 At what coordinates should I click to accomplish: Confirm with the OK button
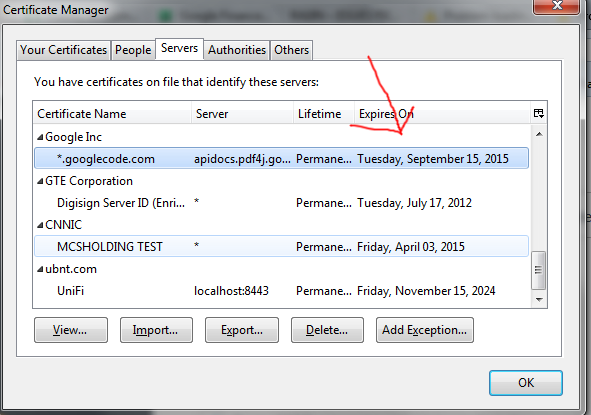point(526,383)
